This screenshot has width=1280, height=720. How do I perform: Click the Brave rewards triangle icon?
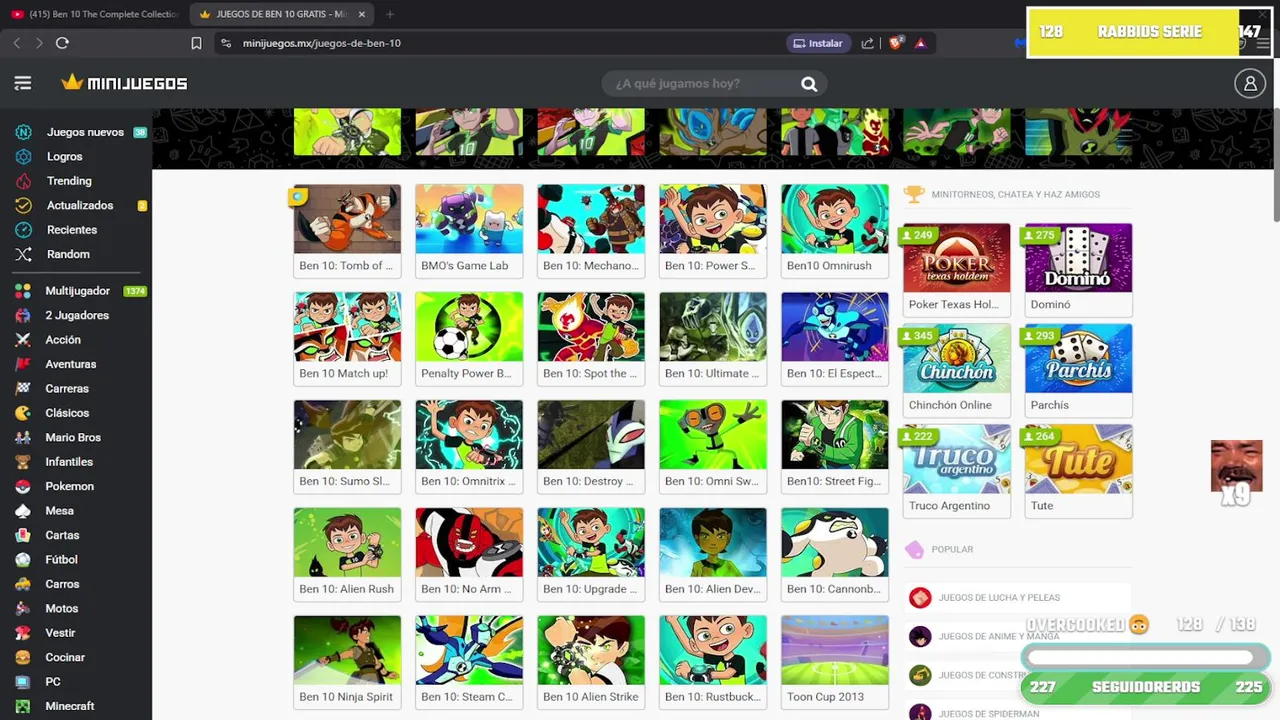click(921, 43)
